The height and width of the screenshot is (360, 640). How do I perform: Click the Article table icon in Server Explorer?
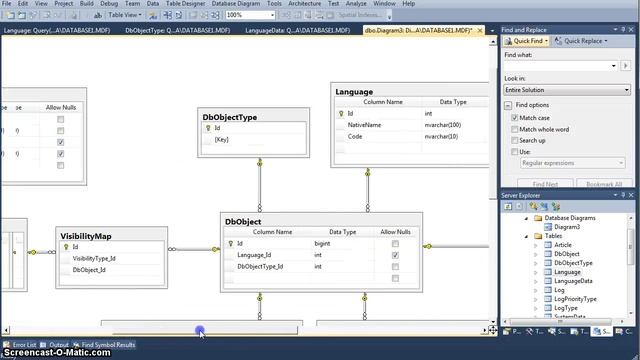pyautogui.click(x=548, y=245)
